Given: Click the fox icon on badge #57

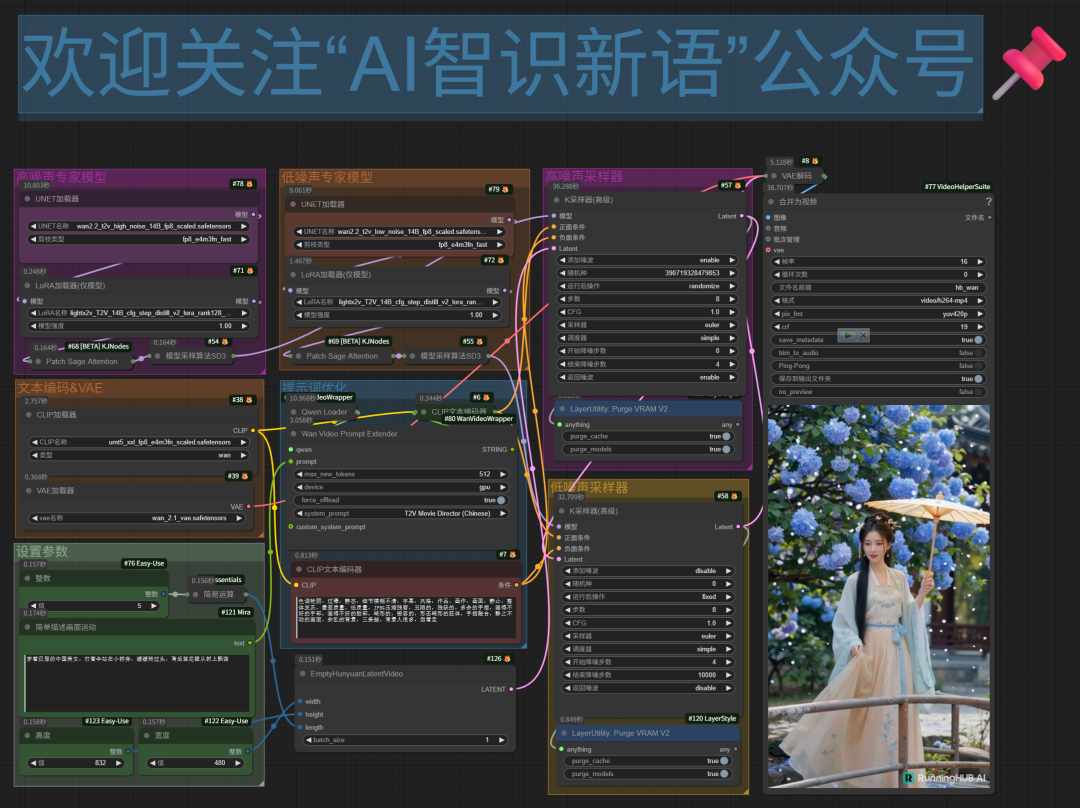Looking at the screenshot, I should pos(738,185).
